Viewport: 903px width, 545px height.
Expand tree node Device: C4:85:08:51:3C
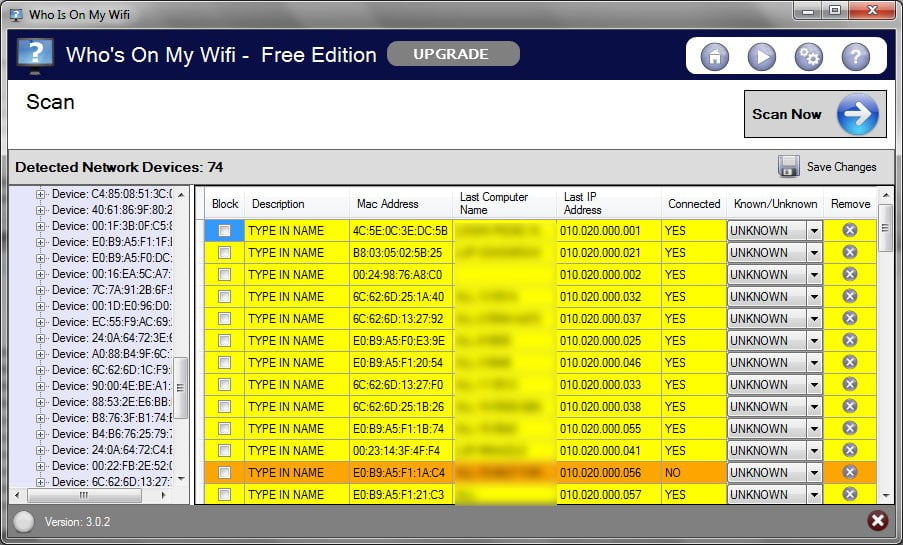point(41,194)
